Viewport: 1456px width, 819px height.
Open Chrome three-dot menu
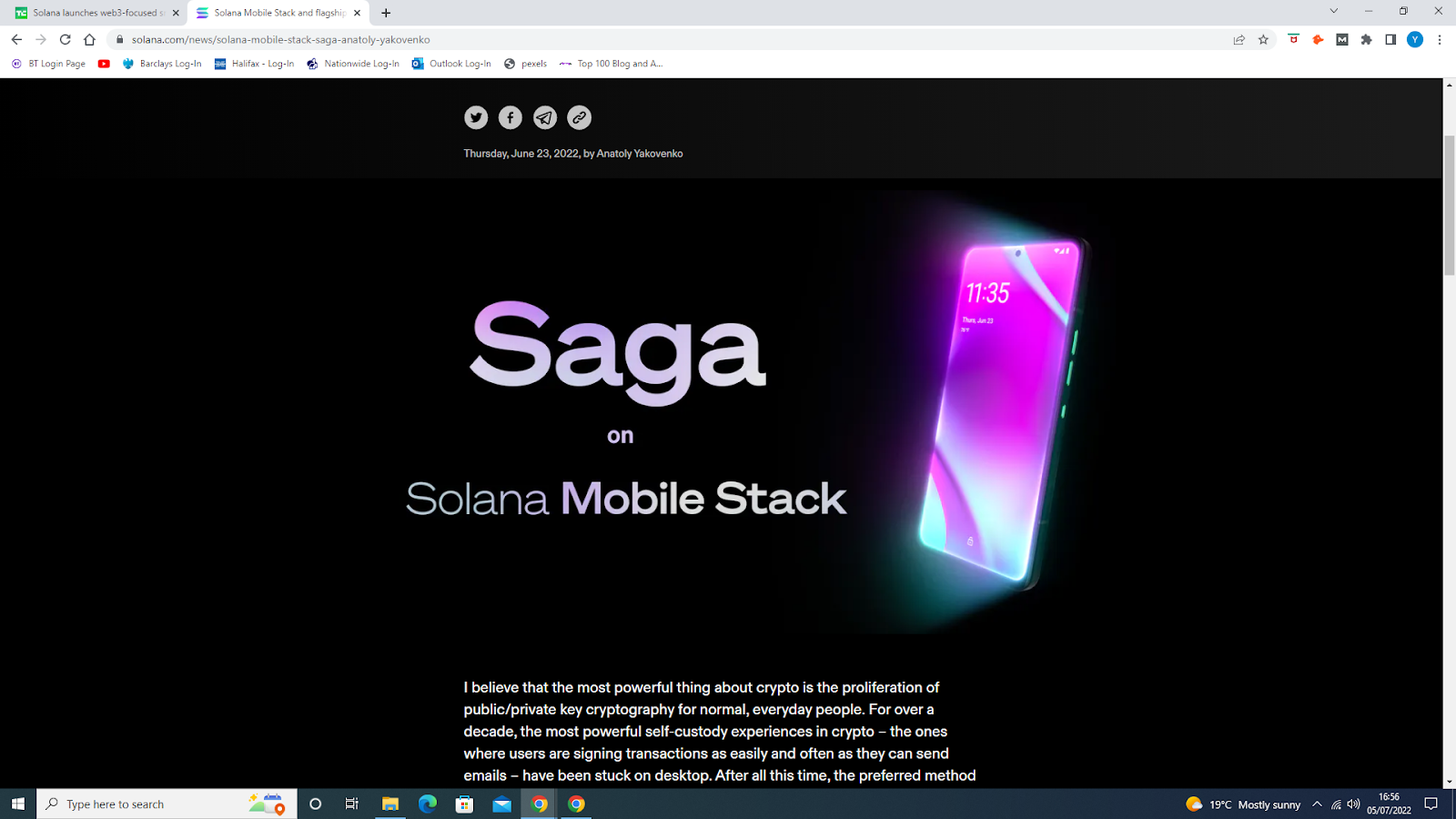pos(1440,39)
